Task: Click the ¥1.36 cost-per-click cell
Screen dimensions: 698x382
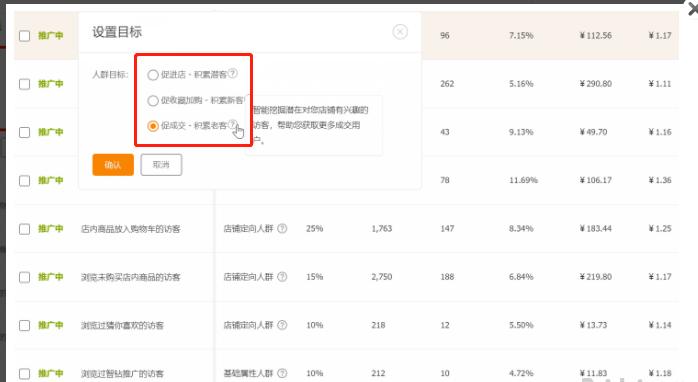Action: pyautogui.click(x=660, y=180)
